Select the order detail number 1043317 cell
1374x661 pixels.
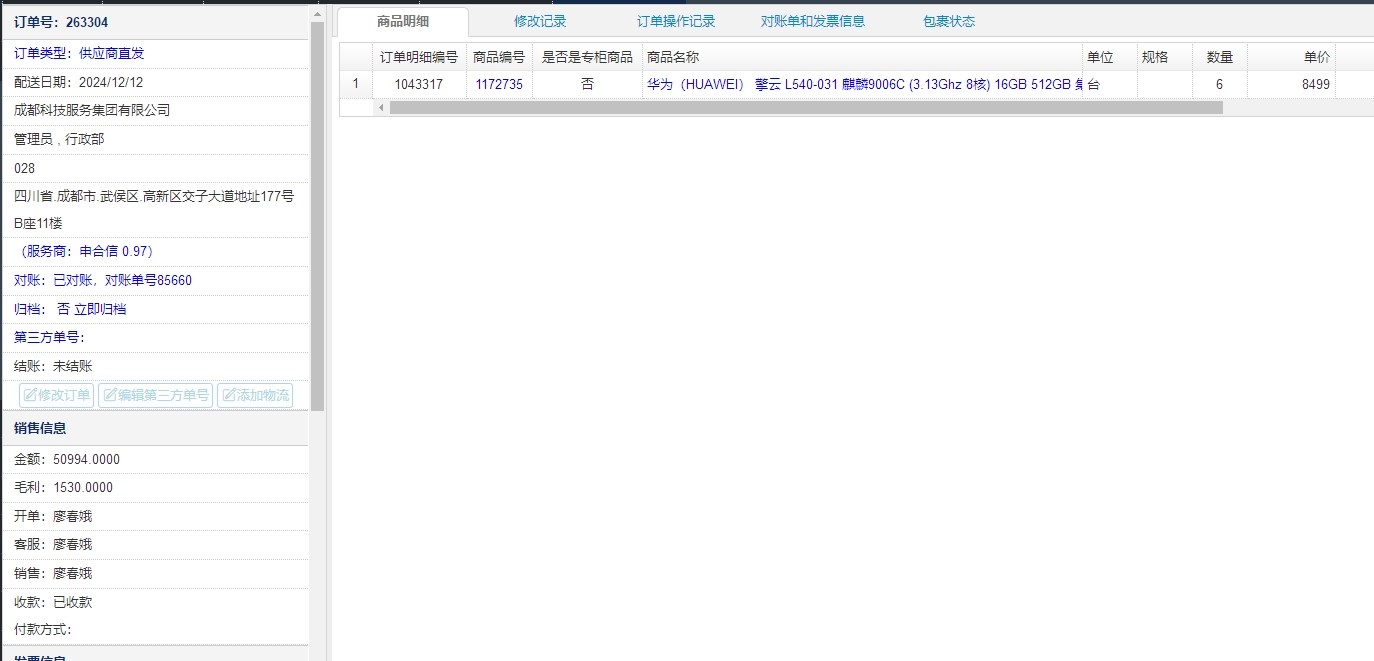coord(419,85)
